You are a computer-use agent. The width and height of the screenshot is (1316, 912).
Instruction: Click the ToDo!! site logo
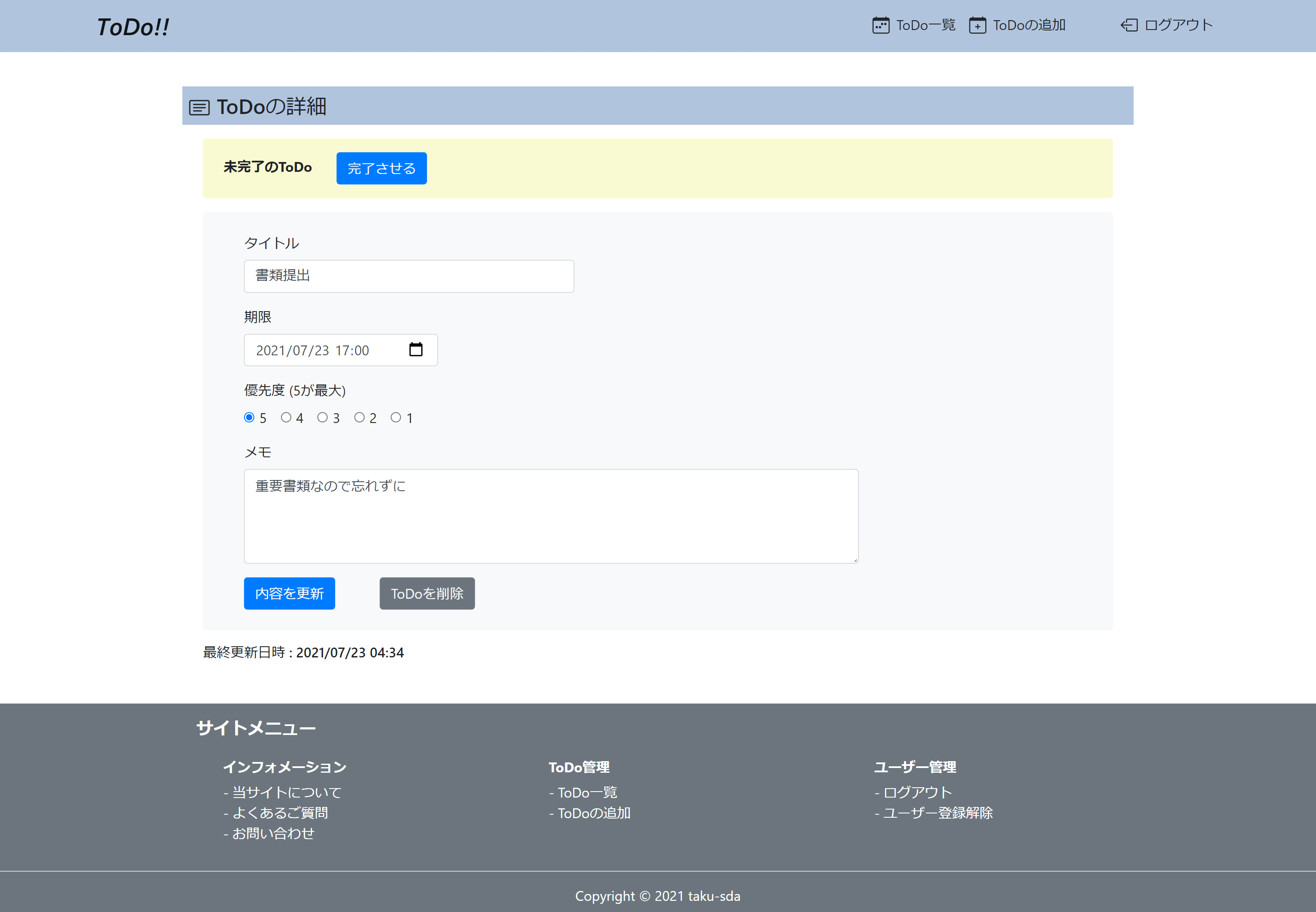[x=133, y=27]
